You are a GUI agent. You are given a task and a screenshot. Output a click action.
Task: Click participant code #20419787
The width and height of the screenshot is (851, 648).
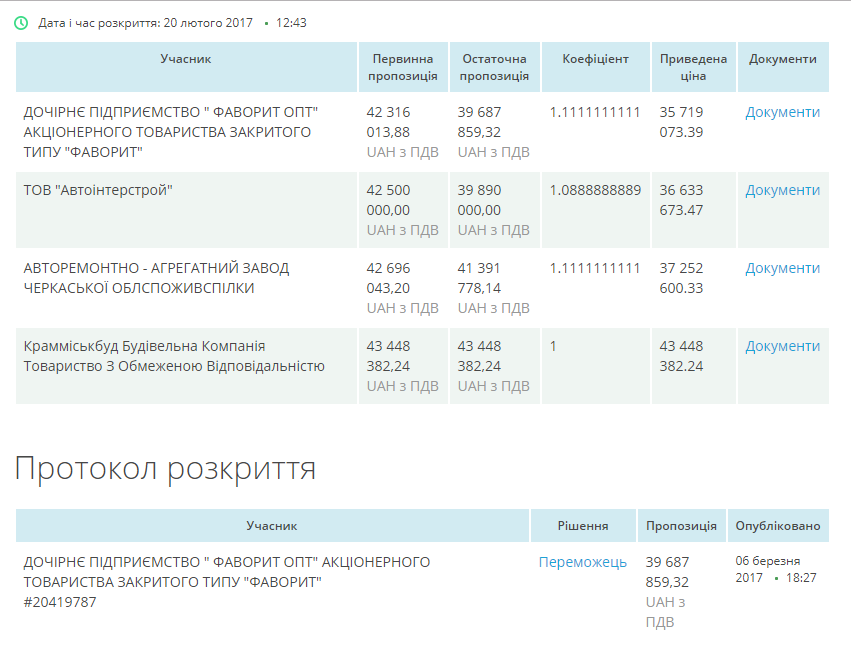click(60, 602)
